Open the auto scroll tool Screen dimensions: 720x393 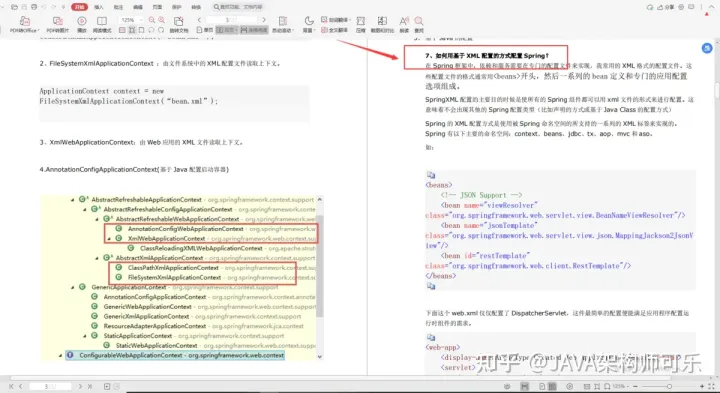pyautogui.click(x=282, y=24)
